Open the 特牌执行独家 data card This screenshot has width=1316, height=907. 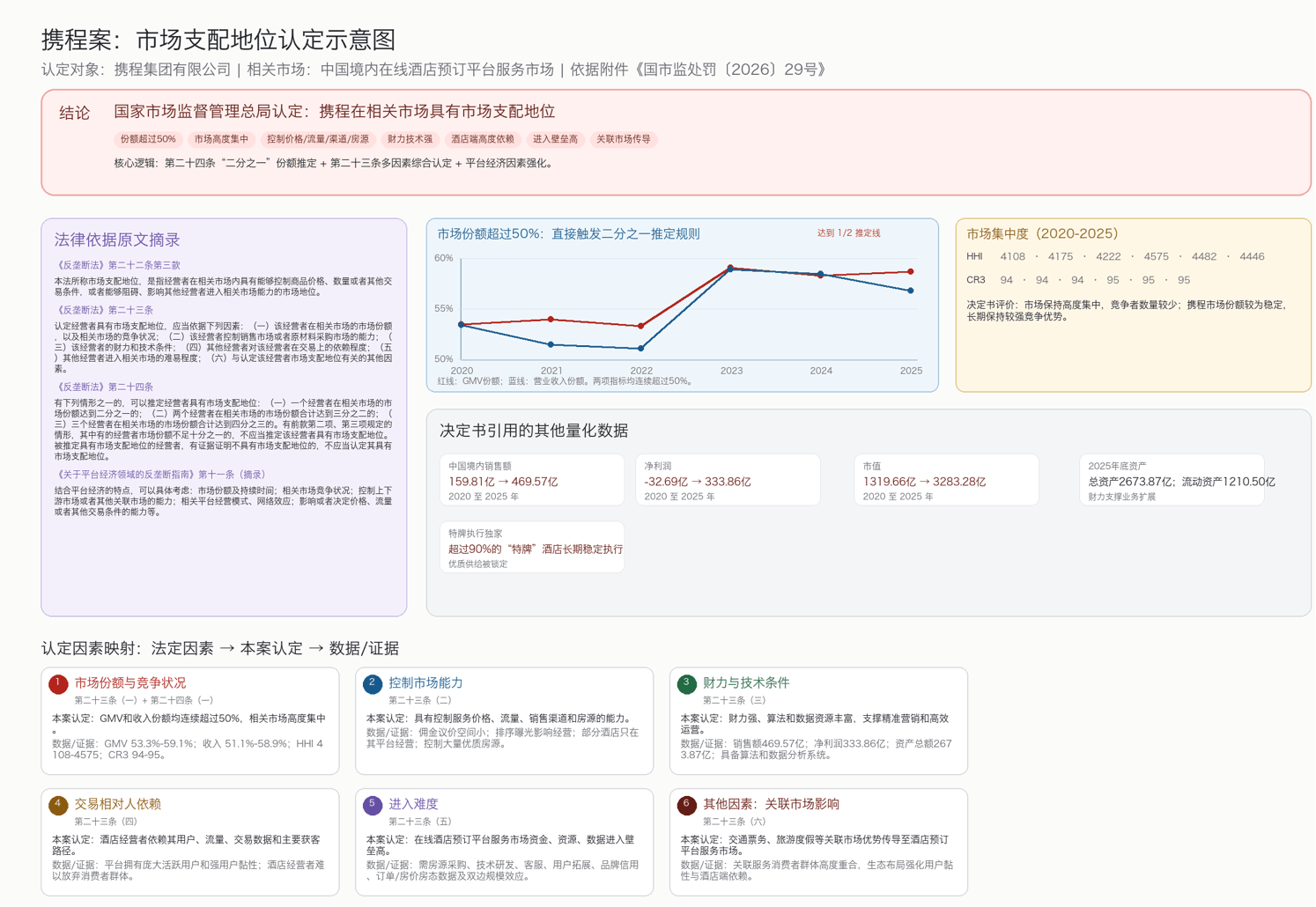[532, 547]
